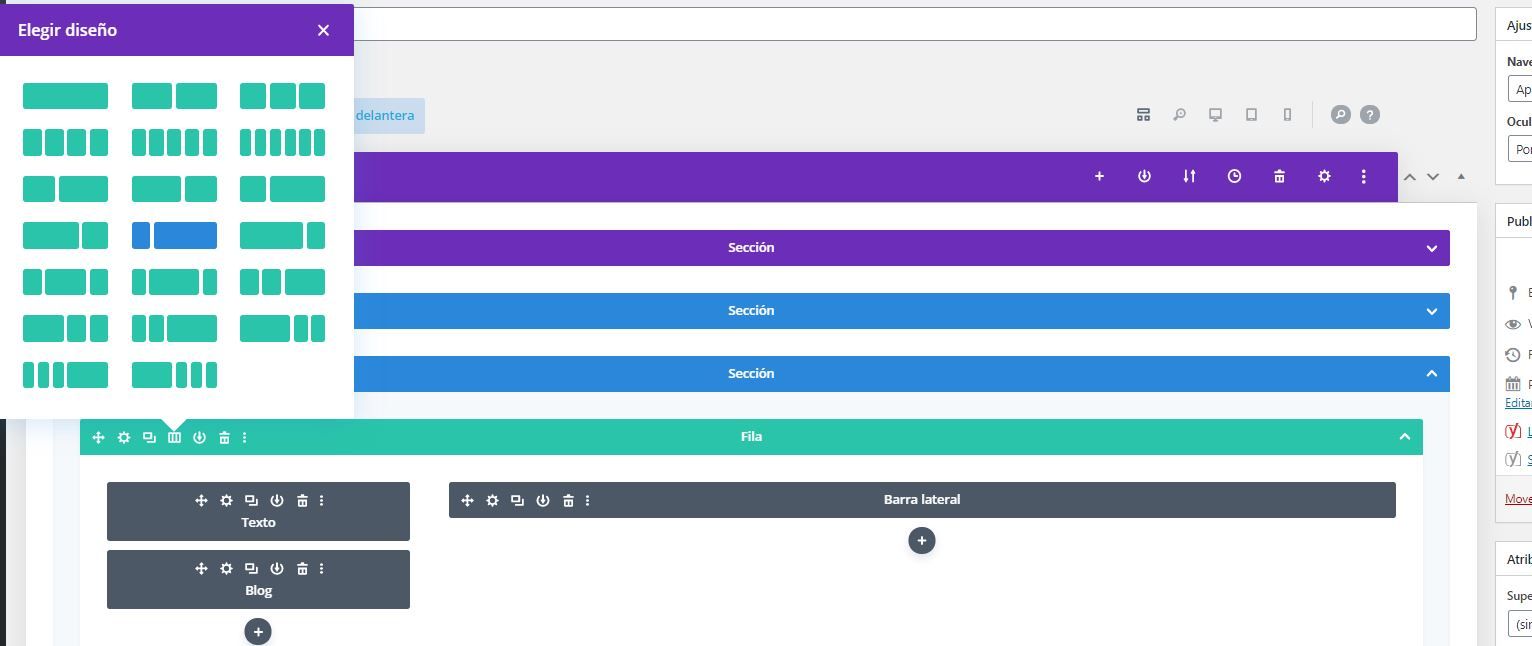This screenshot has height=646, width=1532.
Task: Choose the two equal columns layout
Action: click(x=174, y=96)
